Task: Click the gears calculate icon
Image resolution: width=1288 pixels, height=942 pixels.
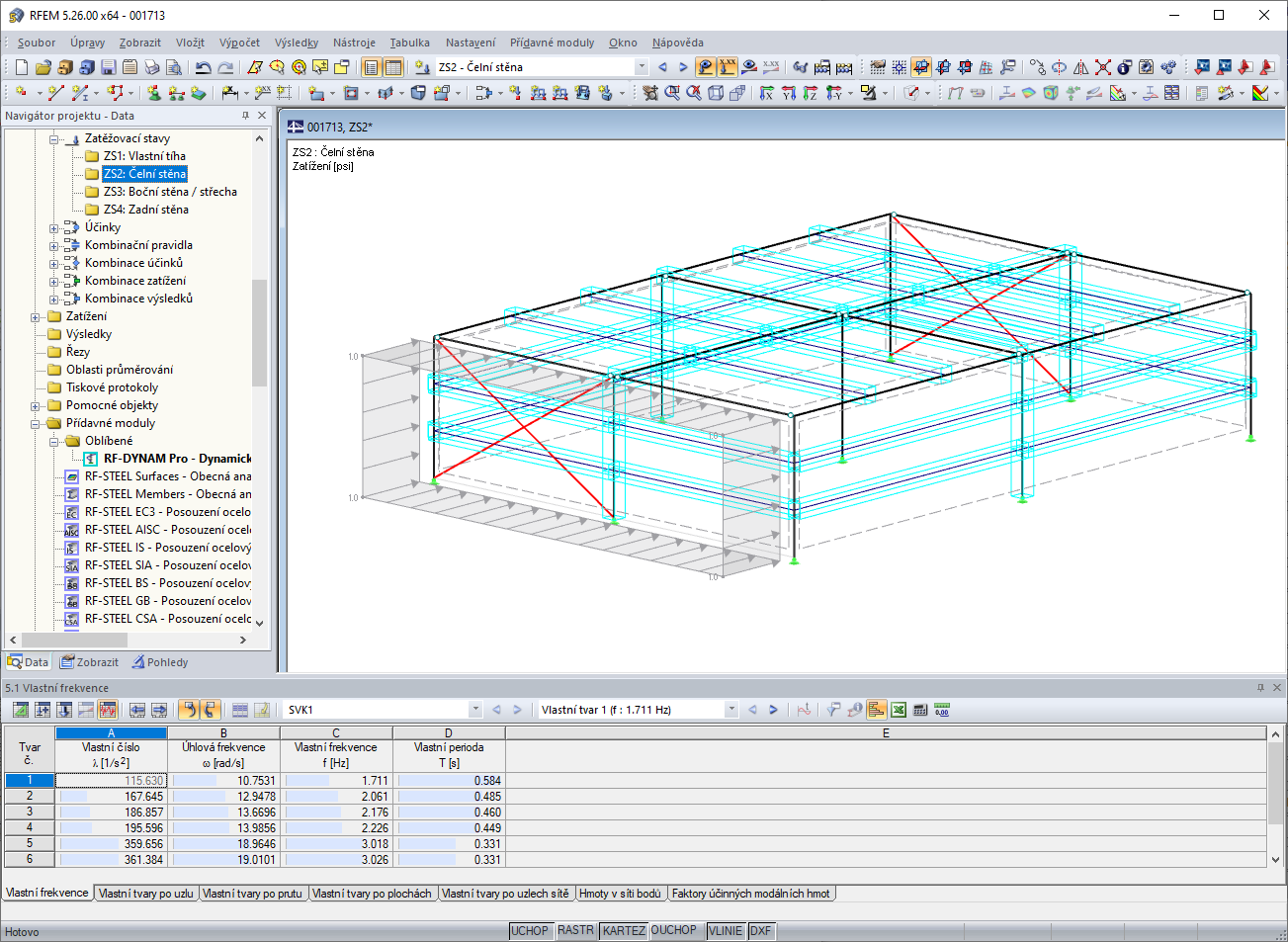Action: tap(1168, 67)
